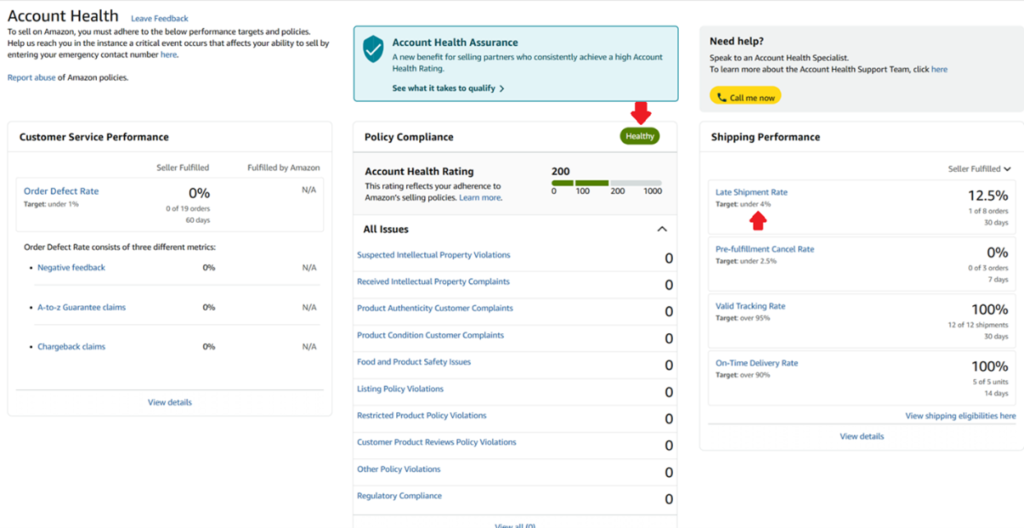
Task: View details under Customer Service Performance
Action: point(170,402)
